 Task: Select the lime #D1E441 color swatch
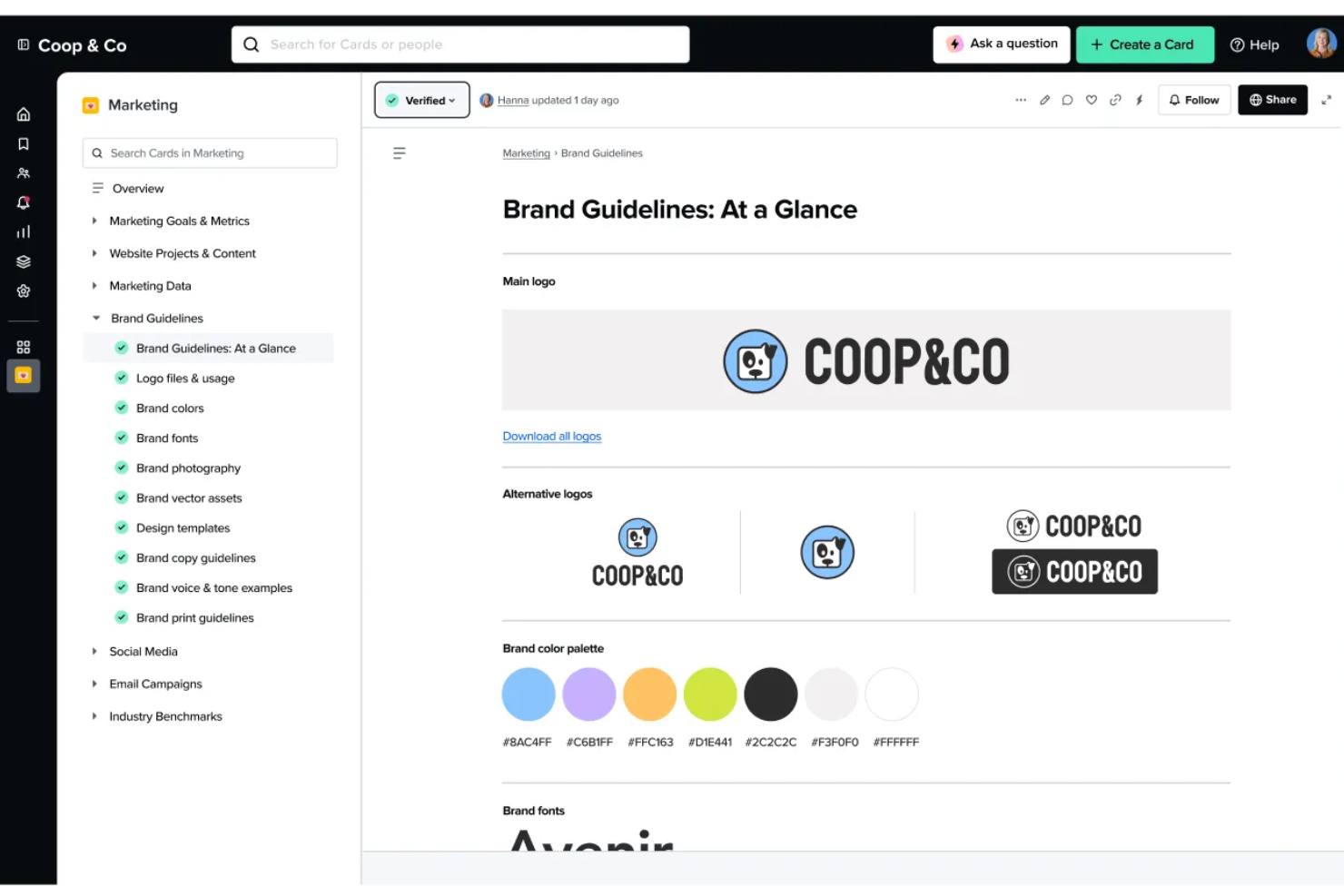click(x=710, y=694)
